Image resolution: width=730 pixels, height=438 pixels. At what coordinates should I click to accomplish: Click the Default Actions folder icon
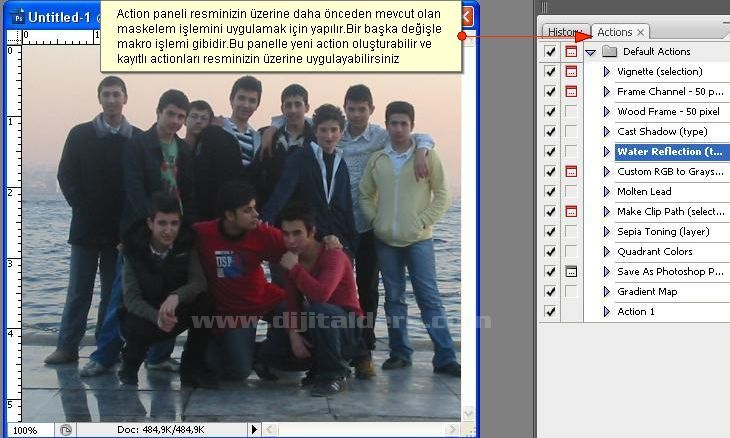[609, 52]
